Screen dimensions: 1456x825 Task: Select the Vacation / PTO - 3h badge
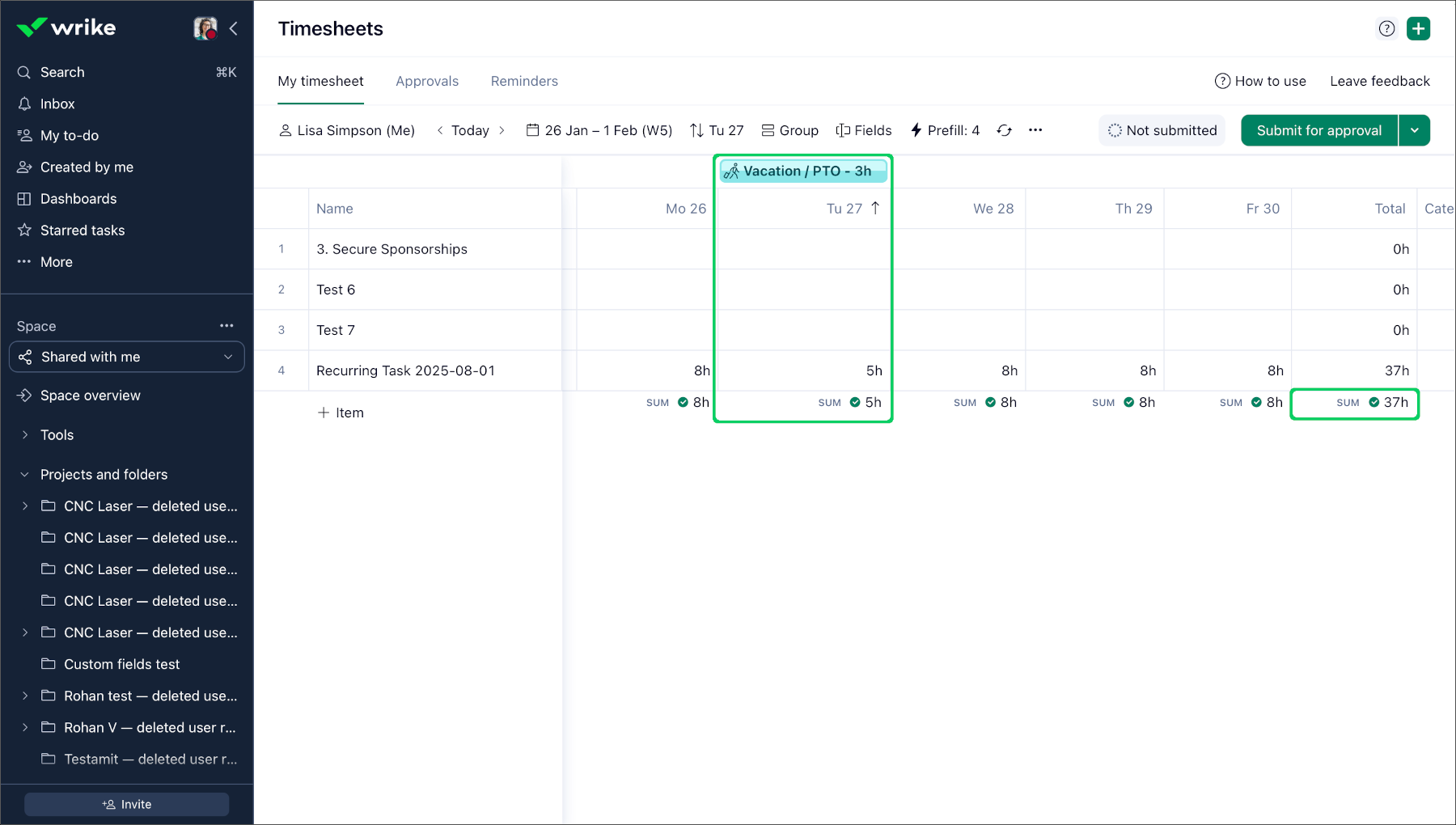803,171
